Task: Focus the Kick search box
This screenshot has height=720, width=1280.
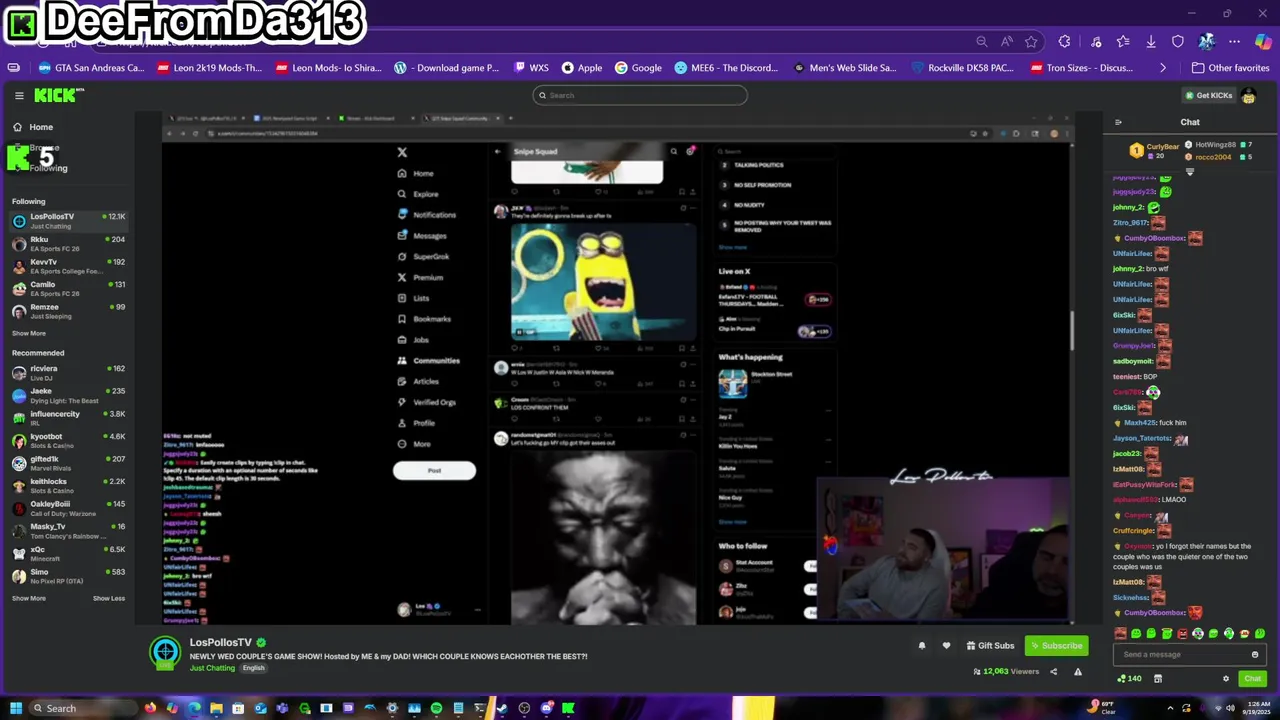Action: (640, 95)
